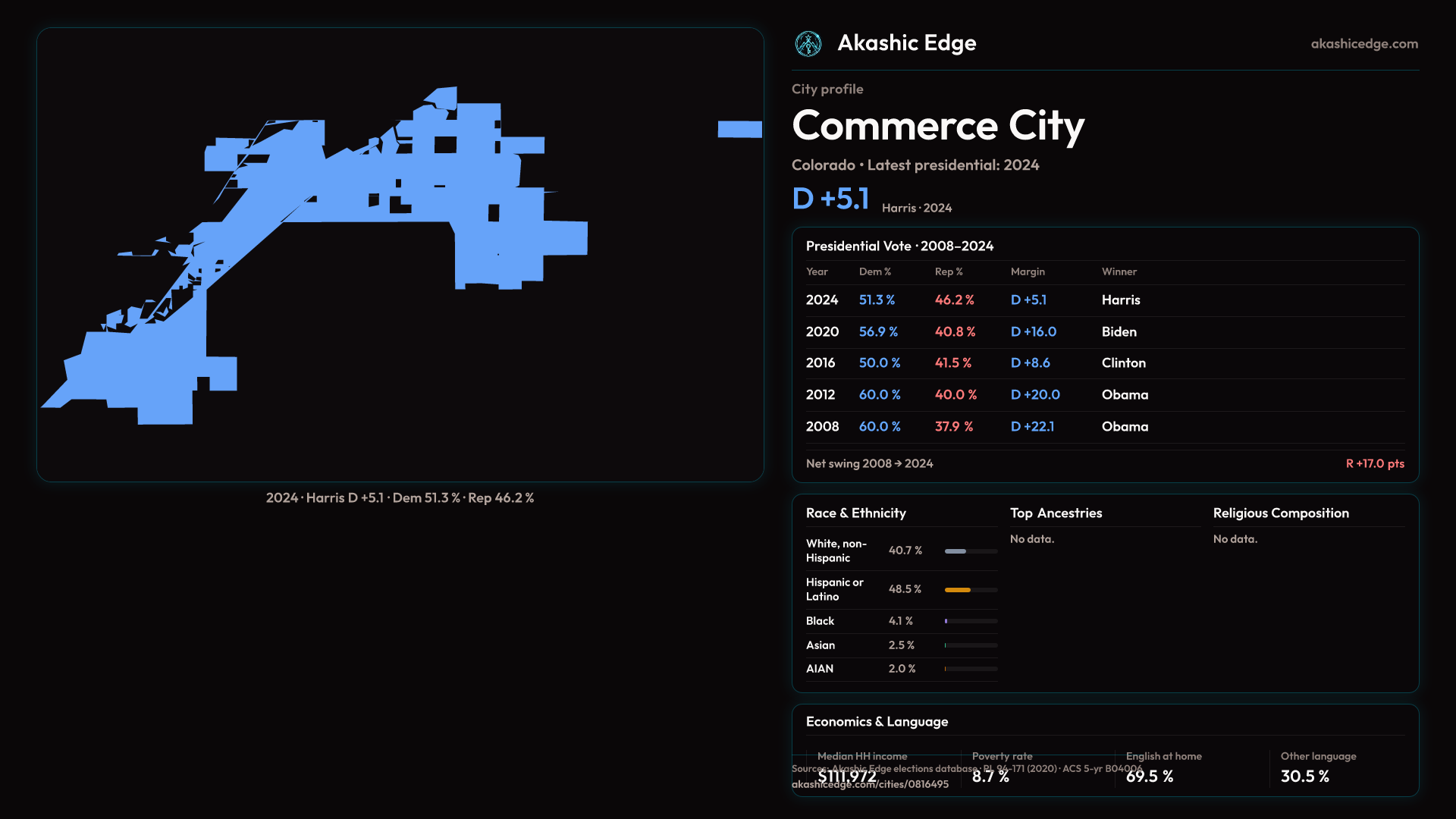Click the detached blue map fragment
Screen dimensions: 1456x819
739,130
